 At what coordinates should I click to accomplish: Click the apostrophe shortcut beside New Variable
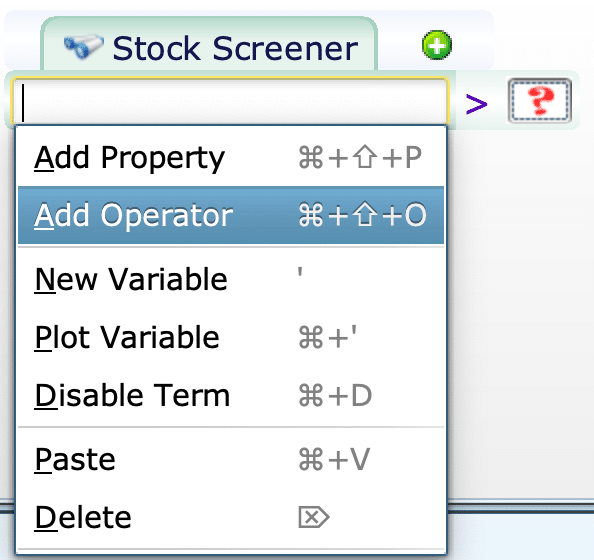pyautogui.click(x=300, y=272)
